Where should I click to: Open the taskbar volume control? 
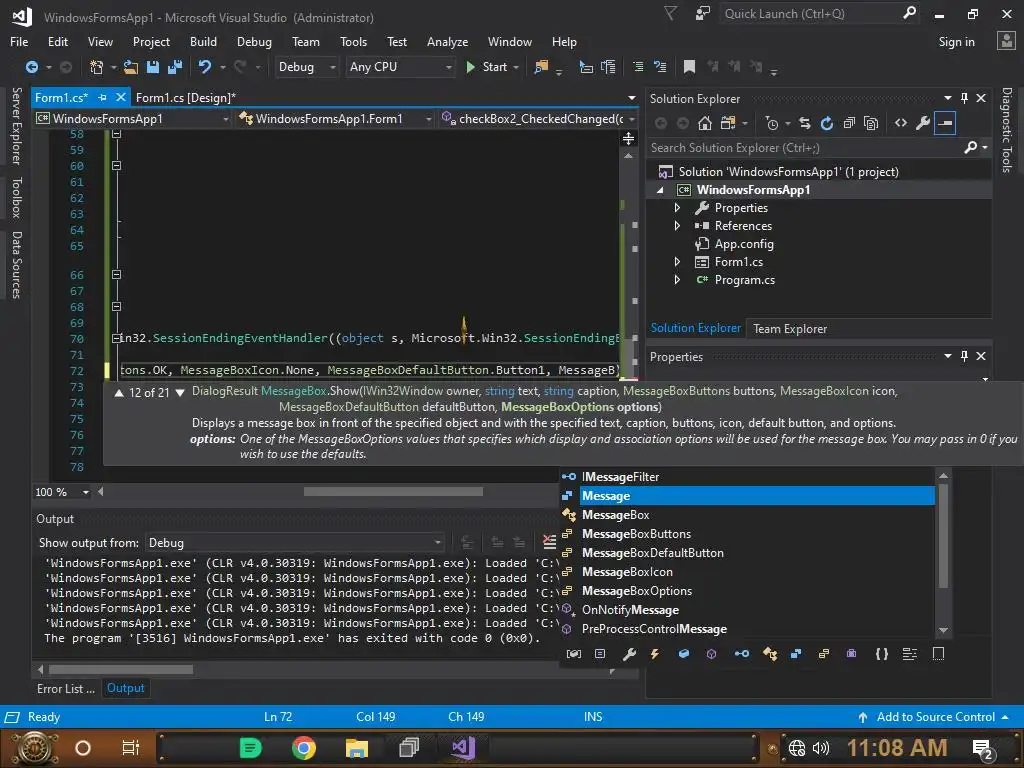tap(821, 748)
